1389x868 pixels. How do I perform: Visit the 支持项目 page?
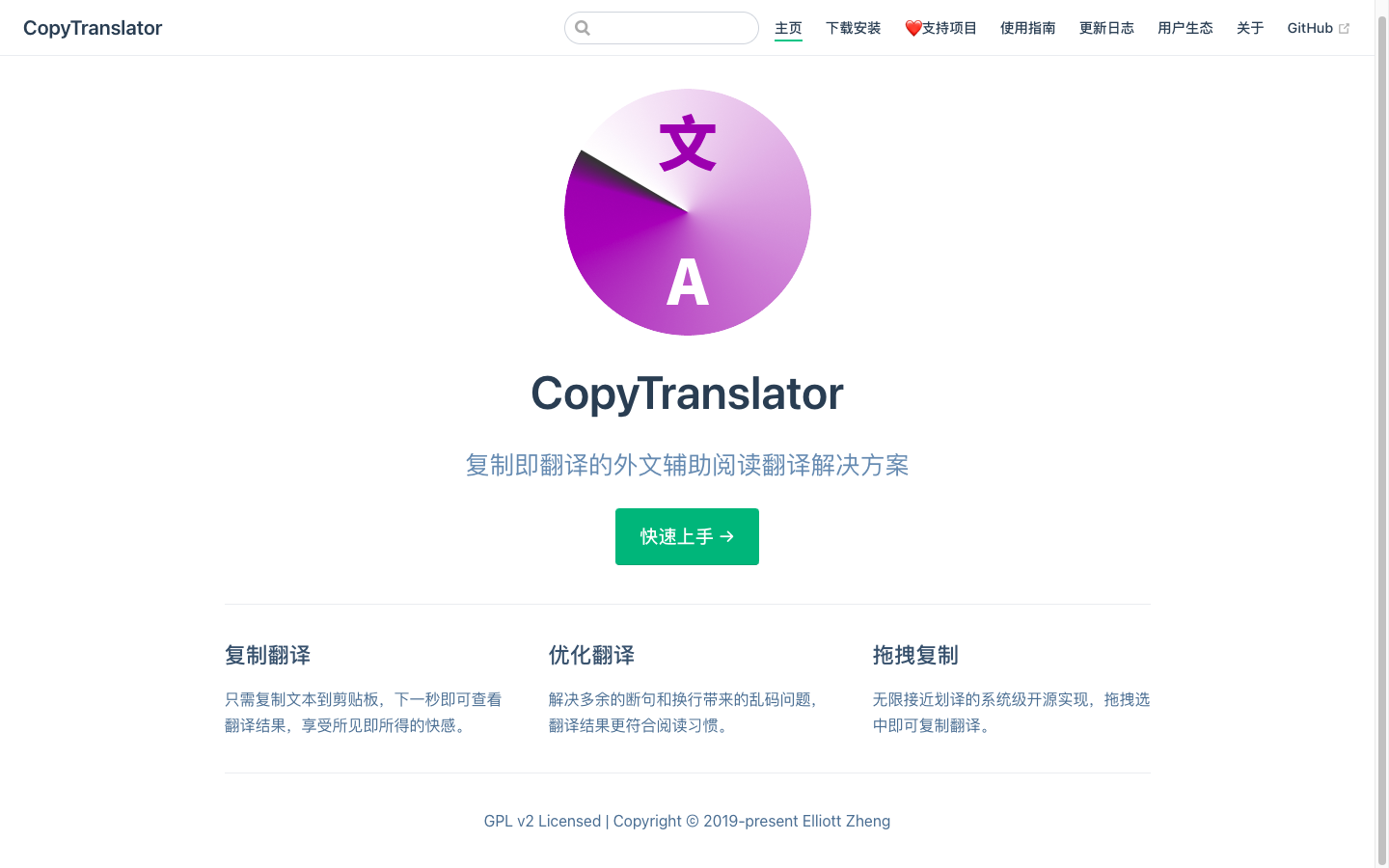[x=950, y=28]
